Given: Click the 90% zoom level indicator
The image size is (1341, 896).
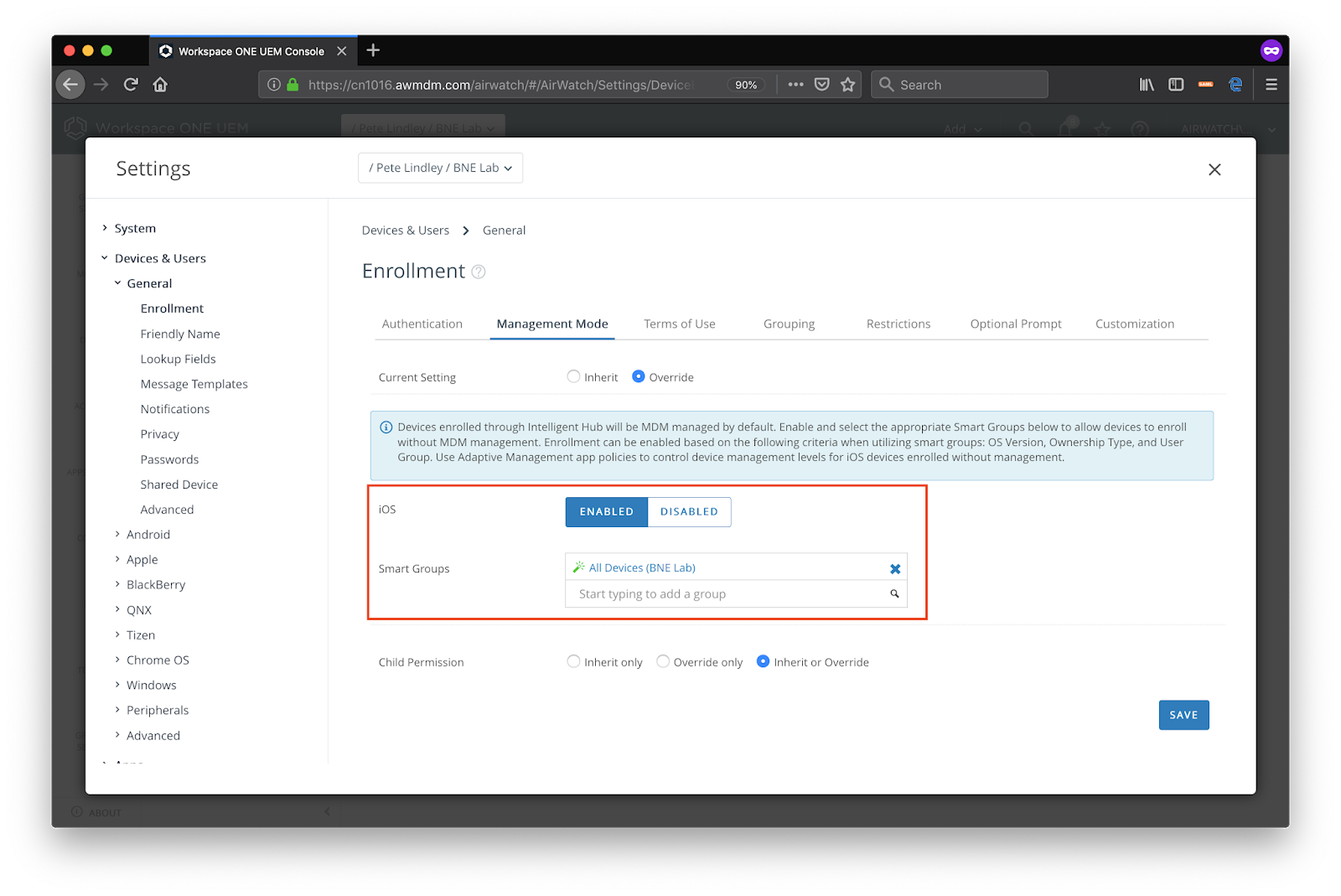Looking at the screenshot, I should 746,85.
